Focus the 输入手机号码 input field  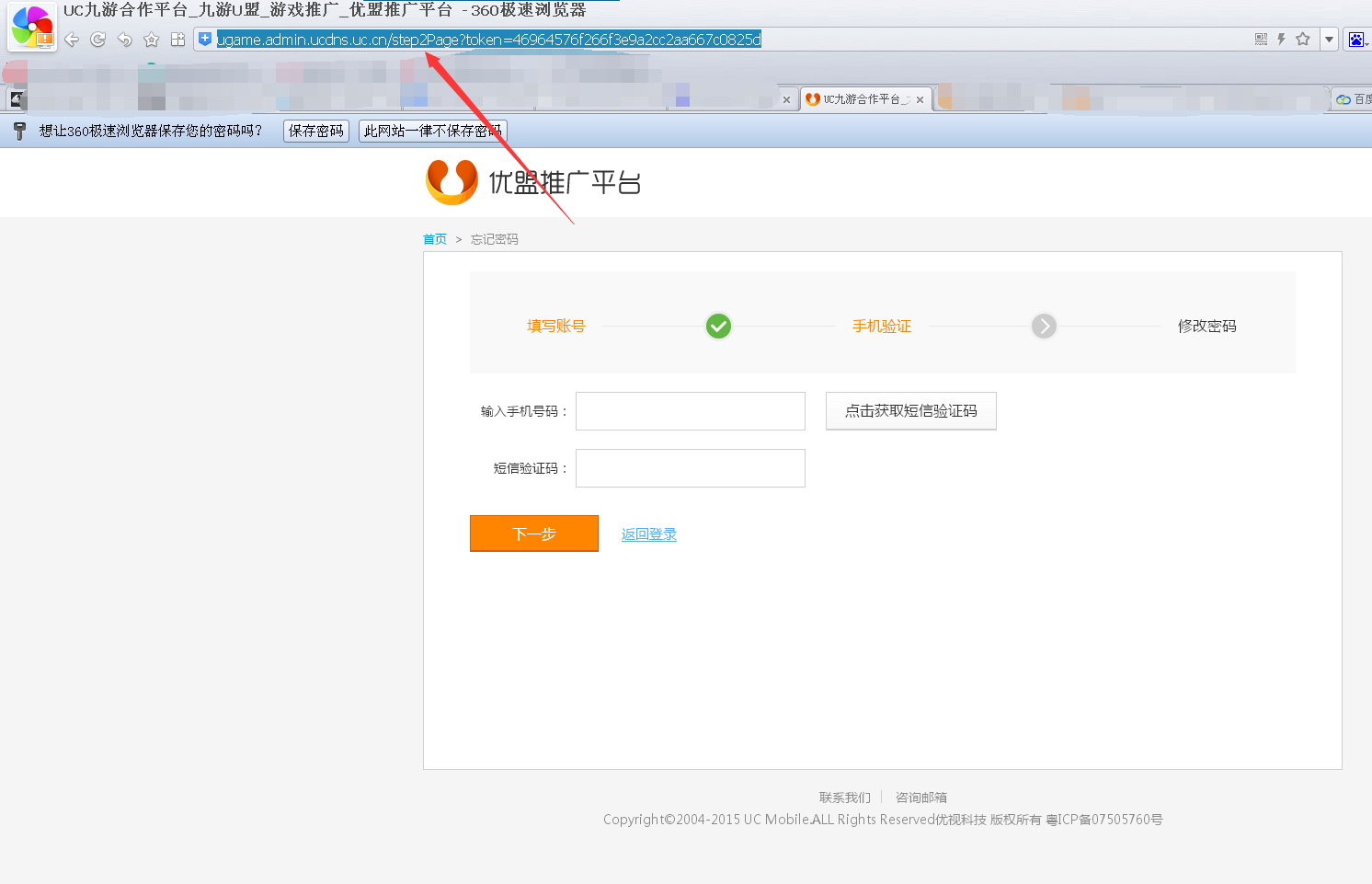[x=691, y=411]
